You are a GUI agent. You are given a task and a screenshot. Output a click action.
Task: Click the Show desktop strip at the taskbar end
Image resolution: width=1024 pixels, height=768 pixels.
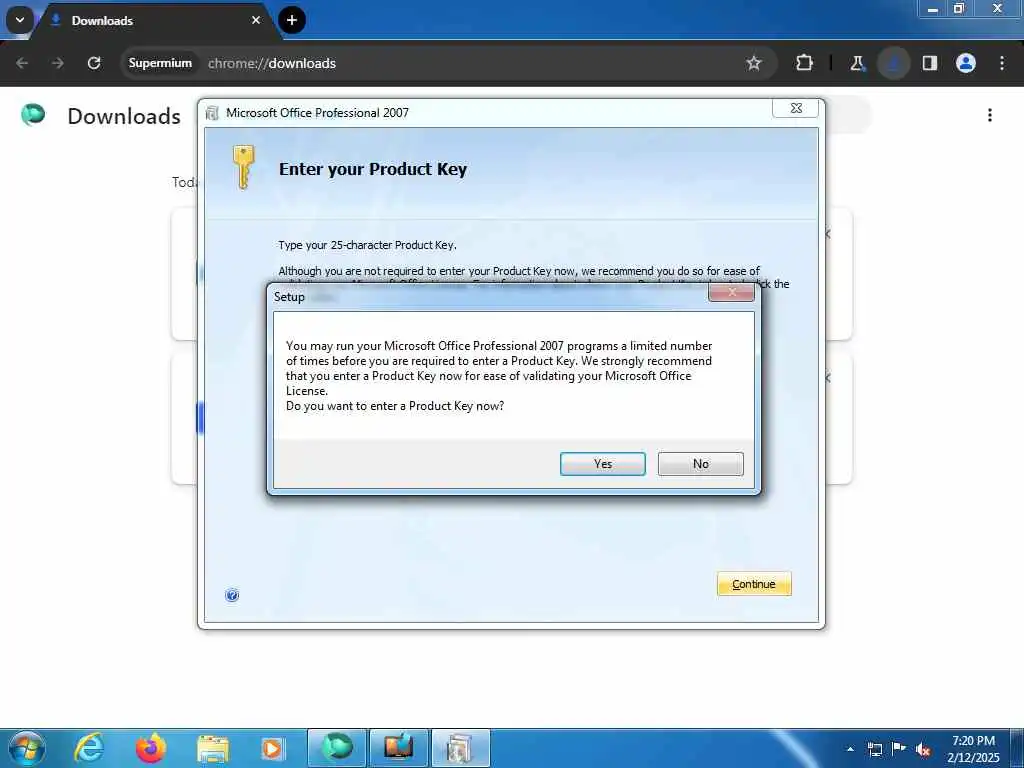pos(1017,748)
